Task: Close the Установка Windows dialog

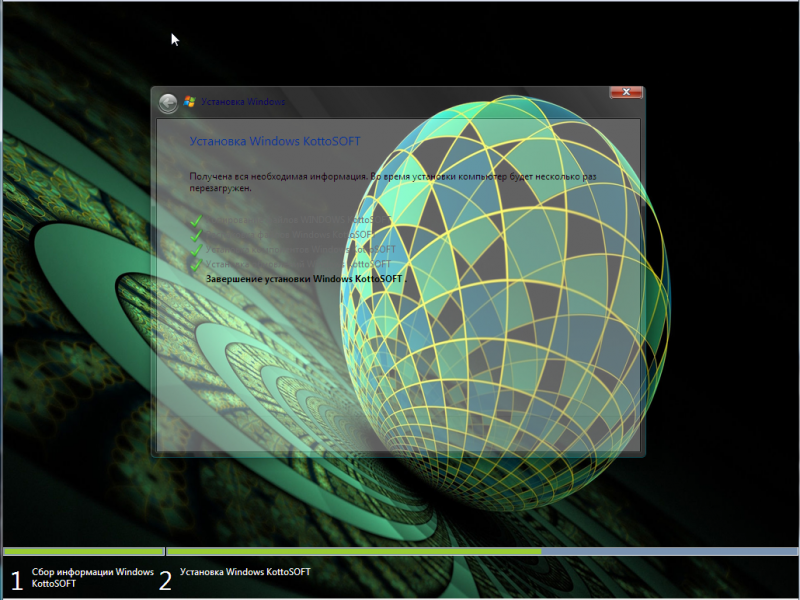Action: pyautogui.click(x=626, y=92)
